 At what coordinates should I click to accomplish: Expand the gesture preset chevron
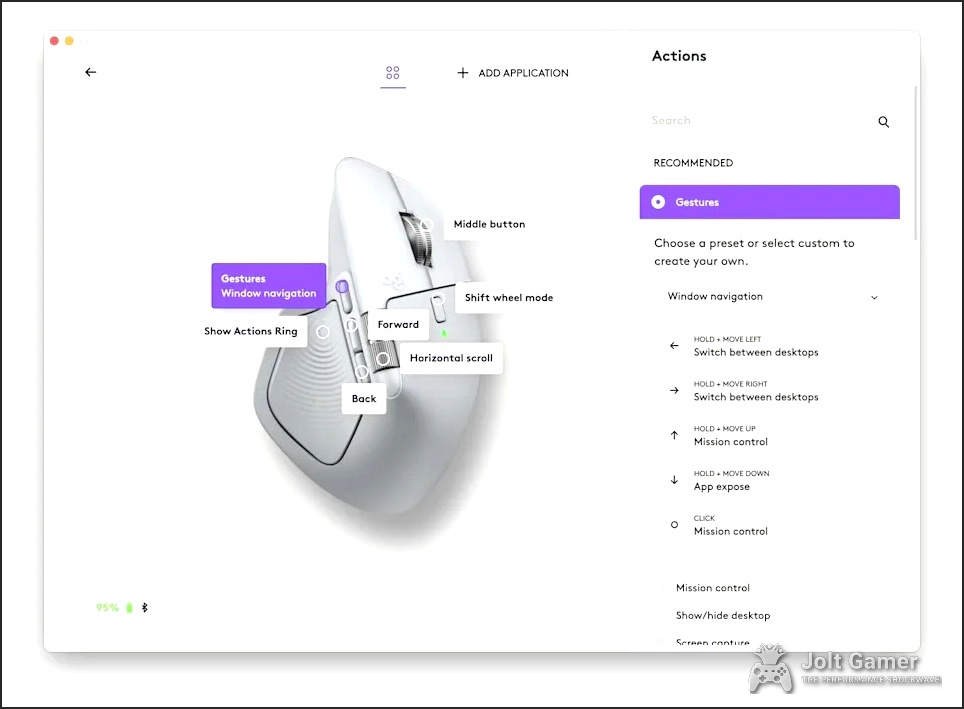[874, 297]
